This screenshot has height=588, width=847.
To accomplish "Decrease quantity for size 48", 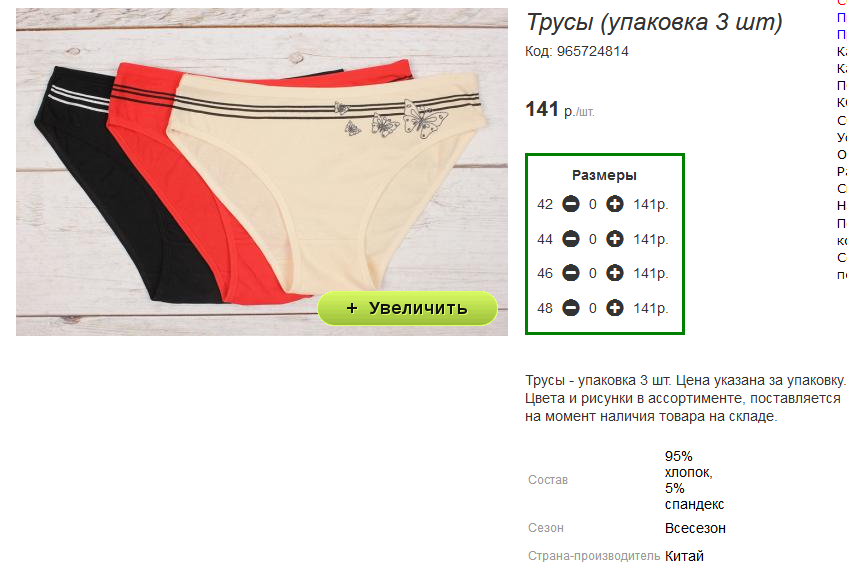I will [x=570, y=308].
